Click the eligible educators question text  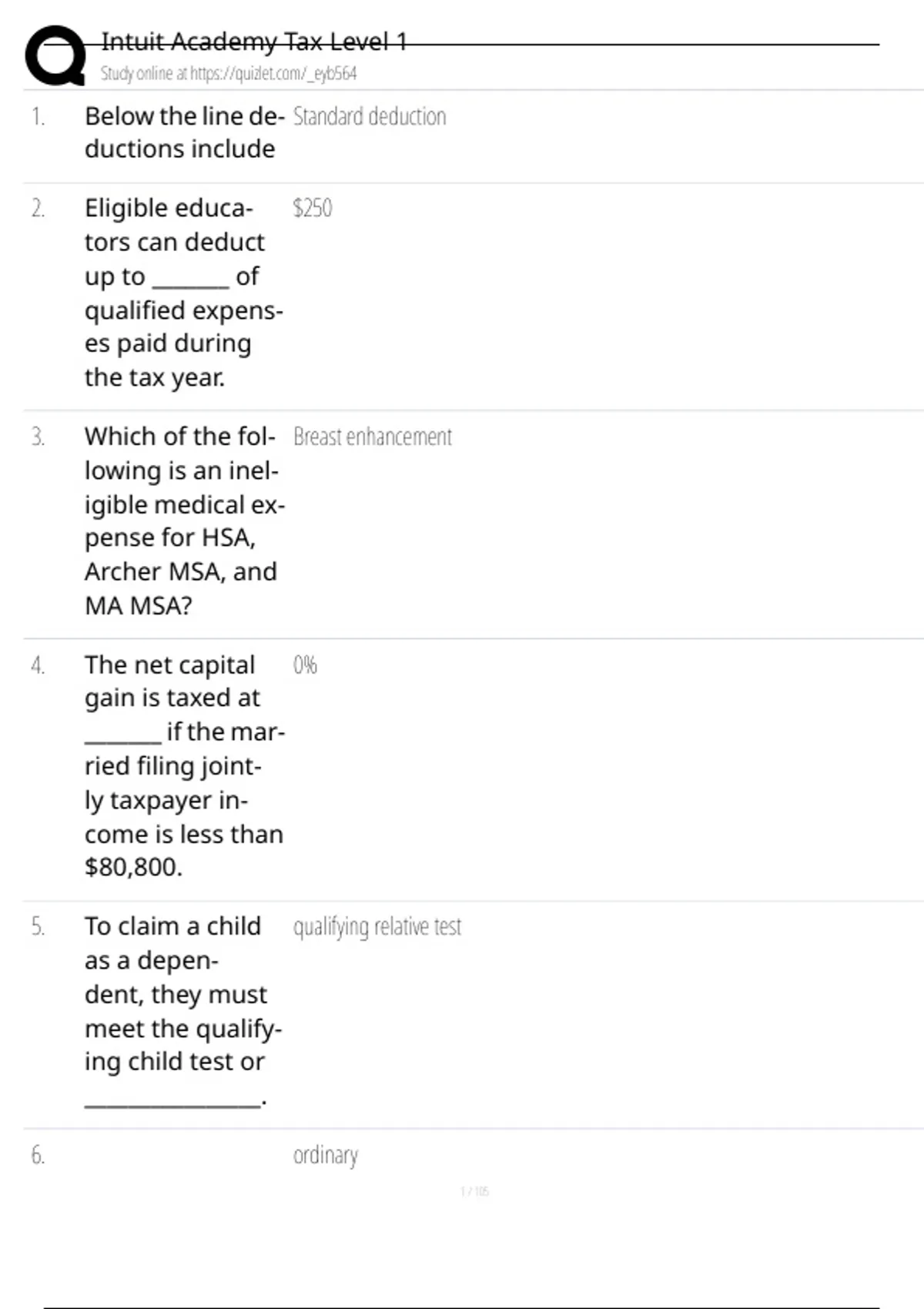(x=183, y=293)
